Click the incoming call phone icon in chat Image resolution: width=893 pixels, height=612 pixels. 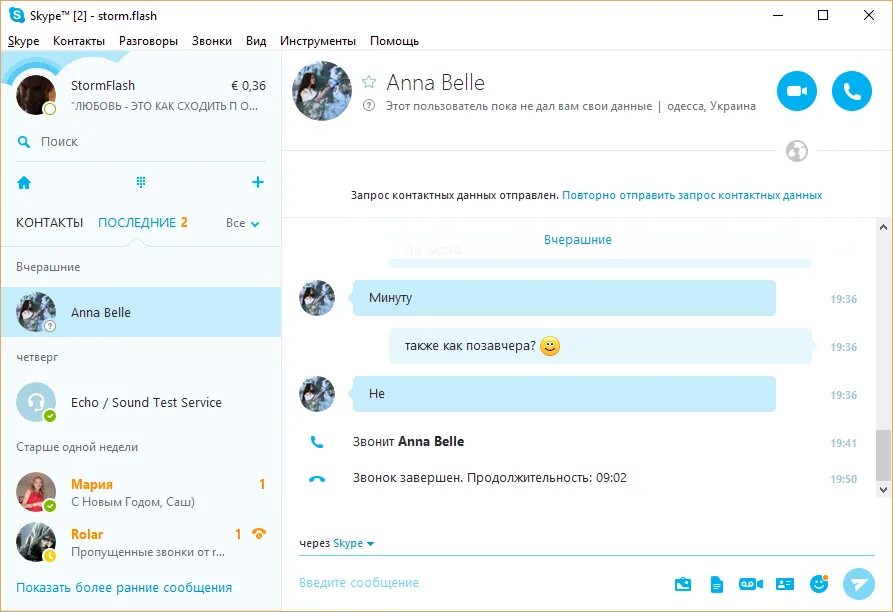(317, 442)
